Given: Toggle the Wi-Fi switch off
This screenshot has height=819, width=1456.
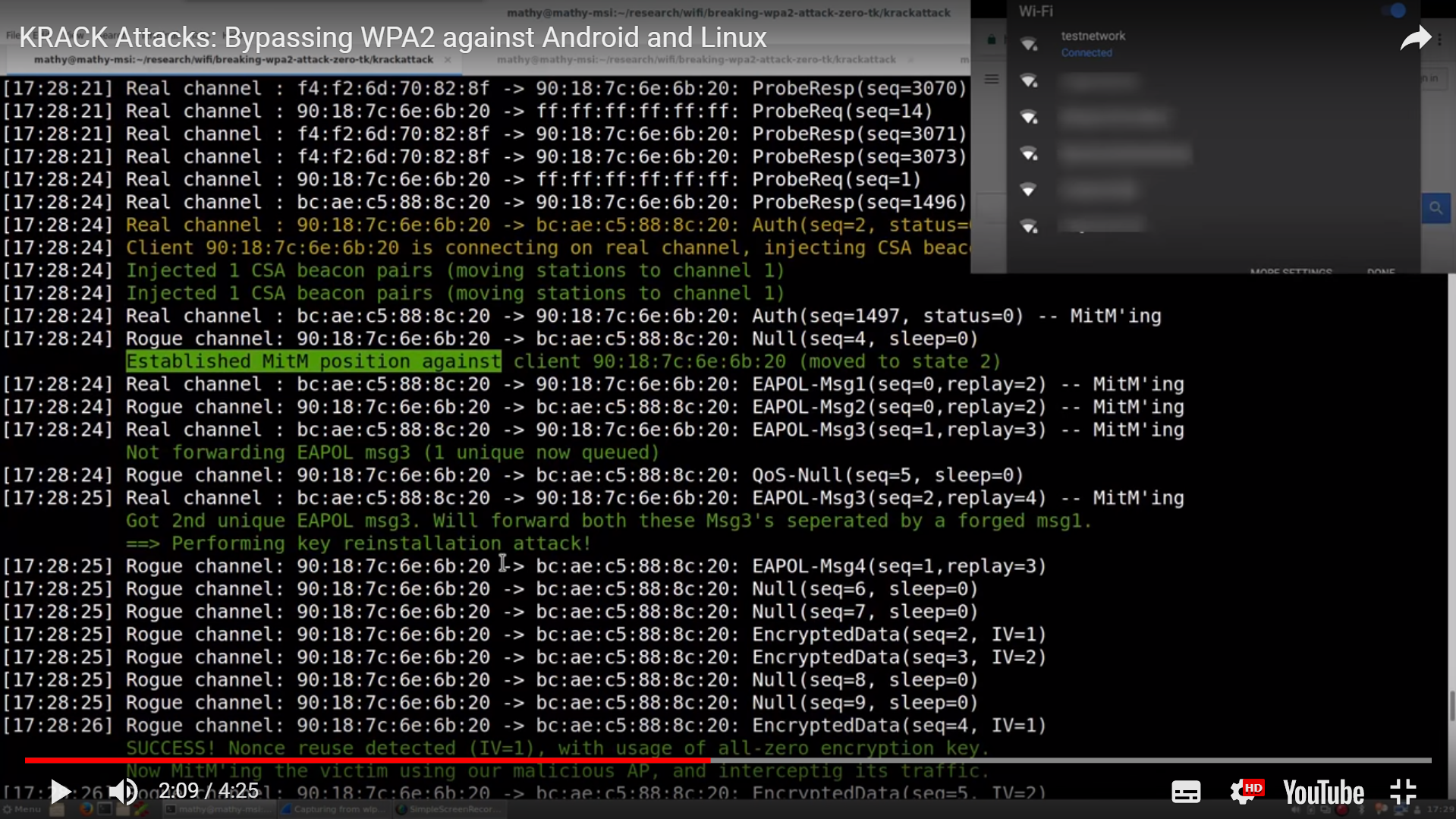Looking at the screenshot, I should 1395,11.
